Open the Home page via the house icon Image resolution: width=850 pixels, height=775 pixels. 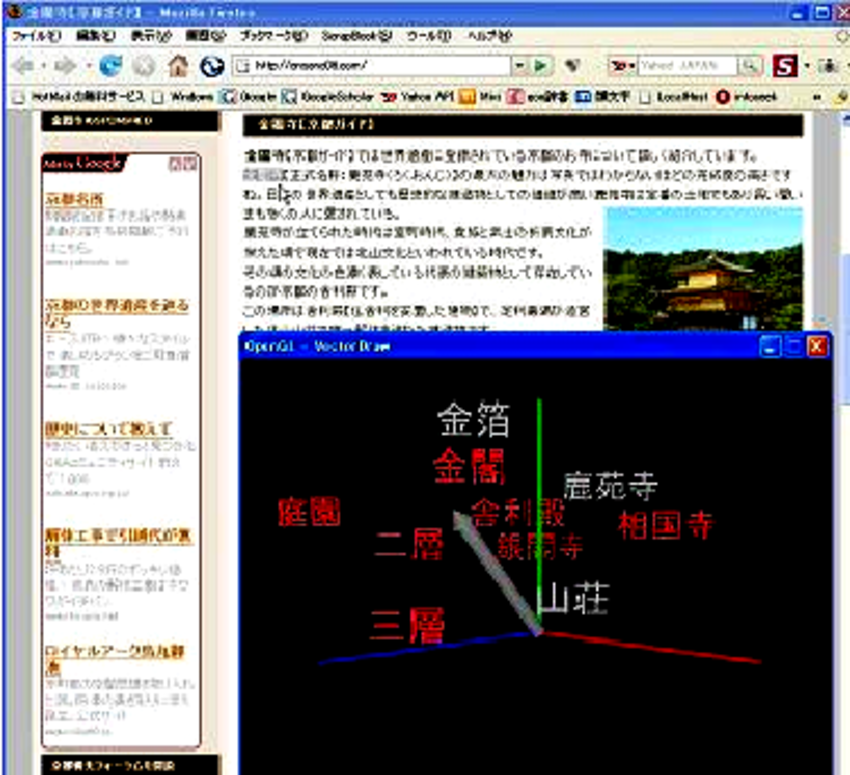[x=178, y=66]
